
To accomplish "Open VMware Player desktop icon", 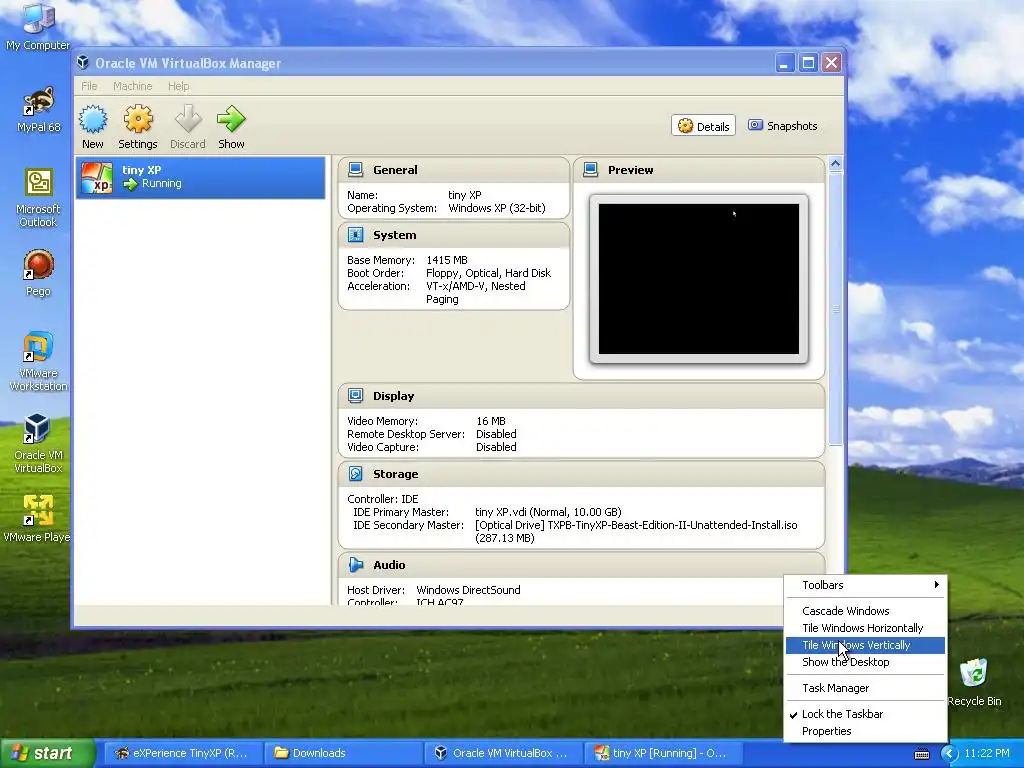I will [x=37, y=519].
